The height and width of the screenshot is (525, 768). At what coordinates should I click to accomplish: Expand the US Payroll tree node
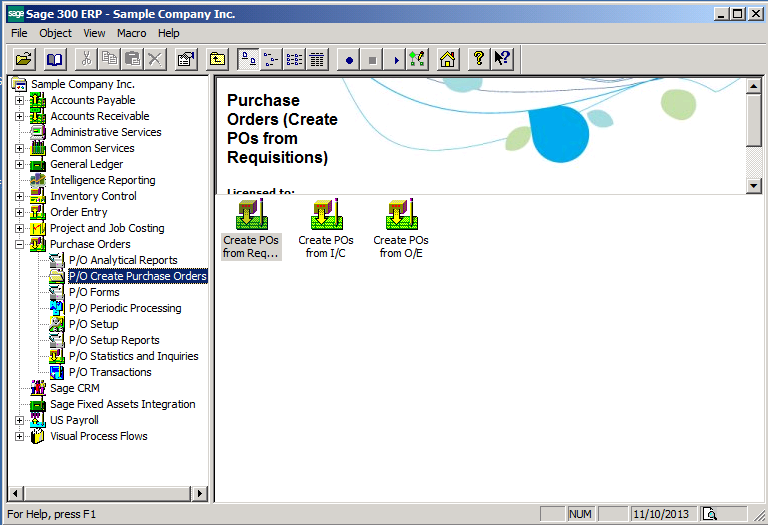[x=19, y=421]
